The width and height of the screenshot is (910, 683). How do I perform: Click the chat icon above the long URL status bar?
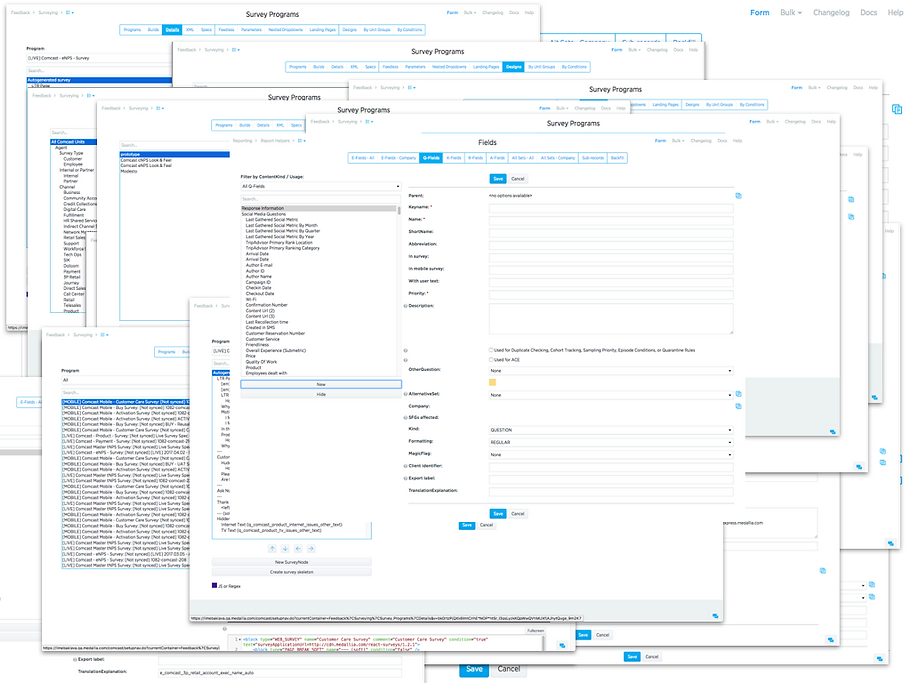(x=715, y=616)
